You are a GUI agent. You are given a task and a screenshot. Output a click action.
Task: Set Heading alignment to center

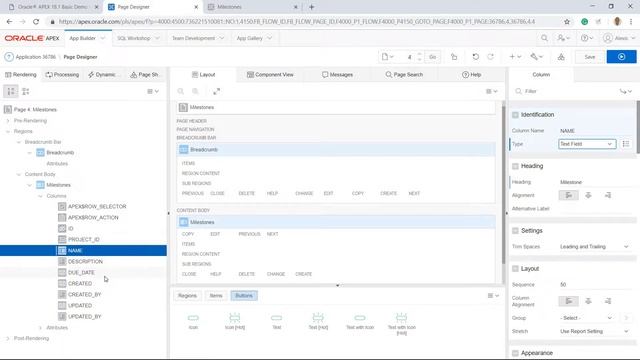point(588,195)
